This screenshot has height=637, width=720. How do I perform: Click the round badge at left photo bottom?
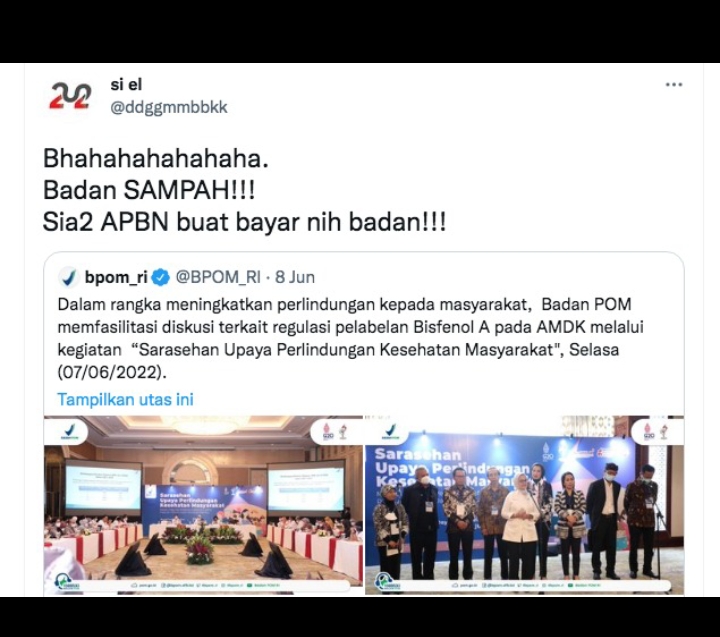click(63, 582)
